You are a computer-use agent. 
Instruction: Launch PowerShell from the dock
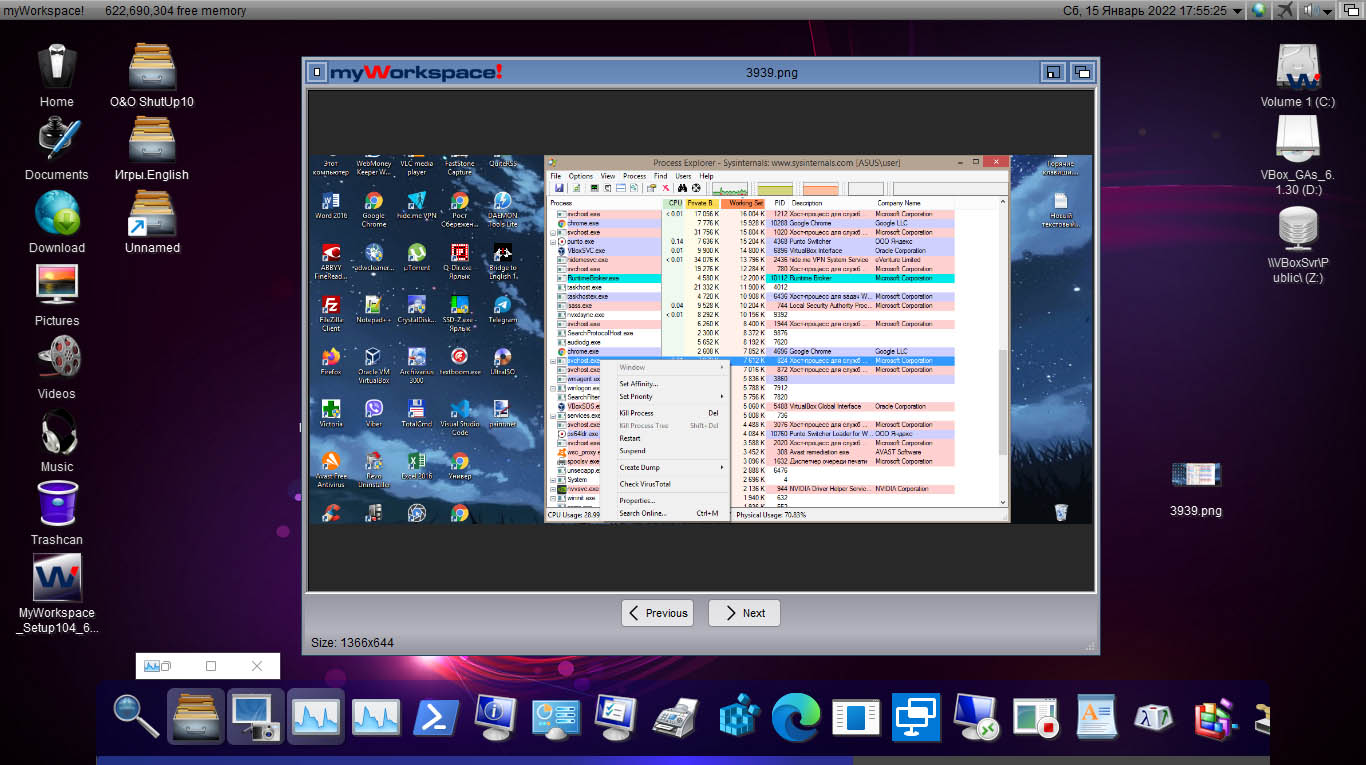click(x=436, y=717)
